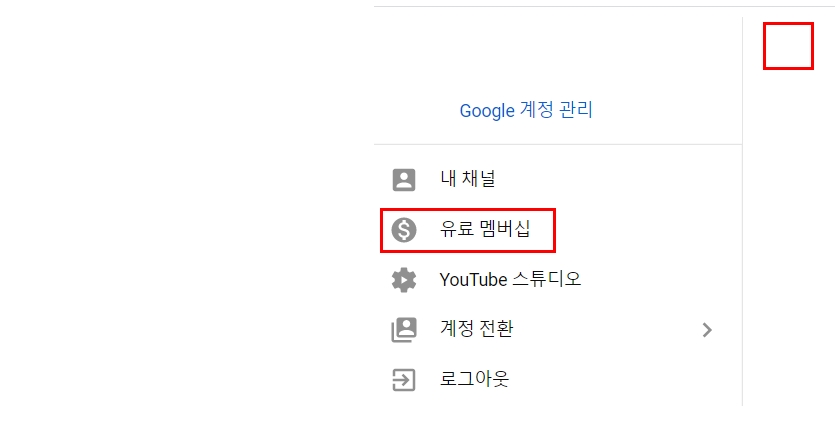Click the blank space right of 내 채널
835x431 pixels.
(618, 180)
